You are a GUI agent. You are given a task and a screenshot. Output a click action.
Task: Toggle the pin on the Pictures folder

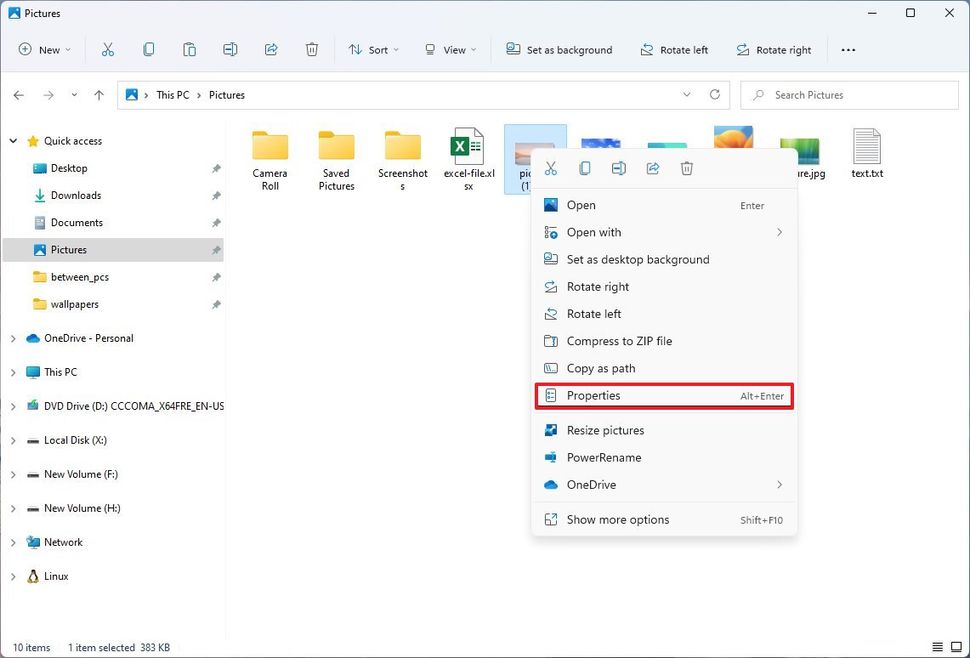216,249
